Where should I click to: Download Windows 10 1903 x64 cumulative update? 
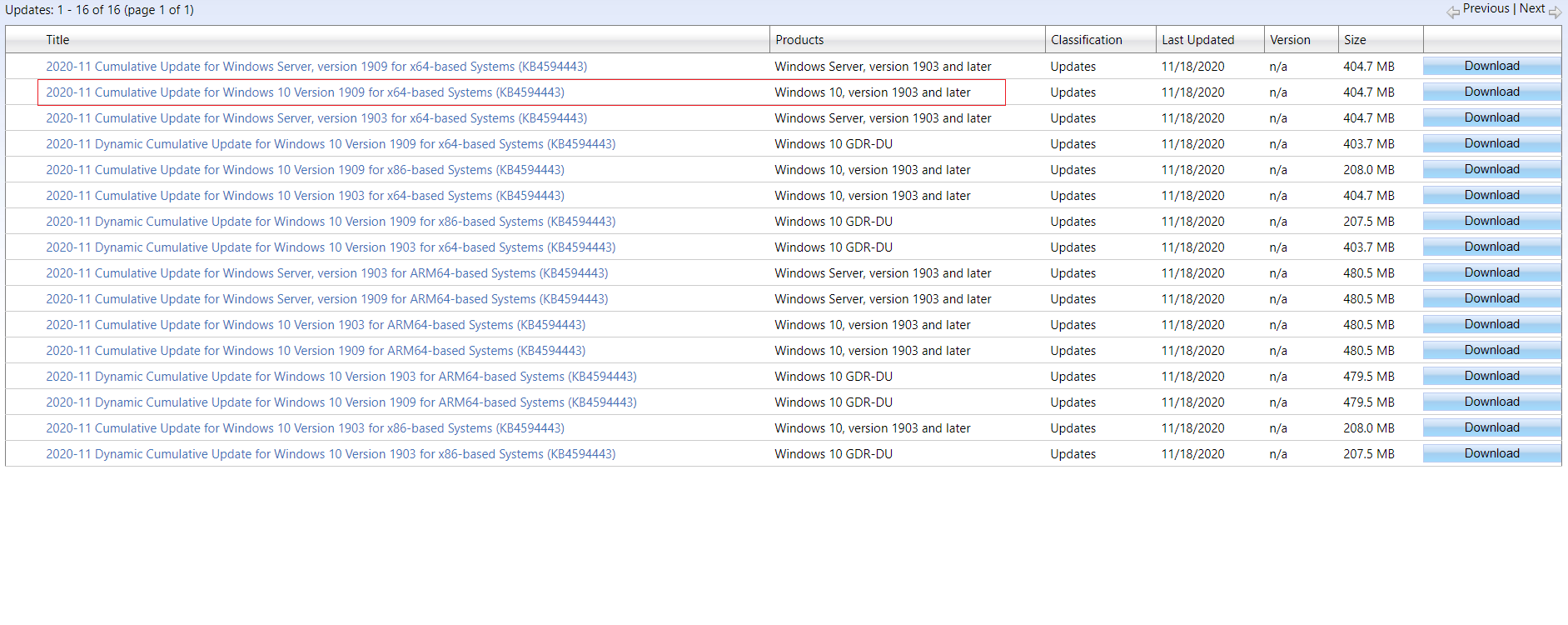(x=1491, y=195)
